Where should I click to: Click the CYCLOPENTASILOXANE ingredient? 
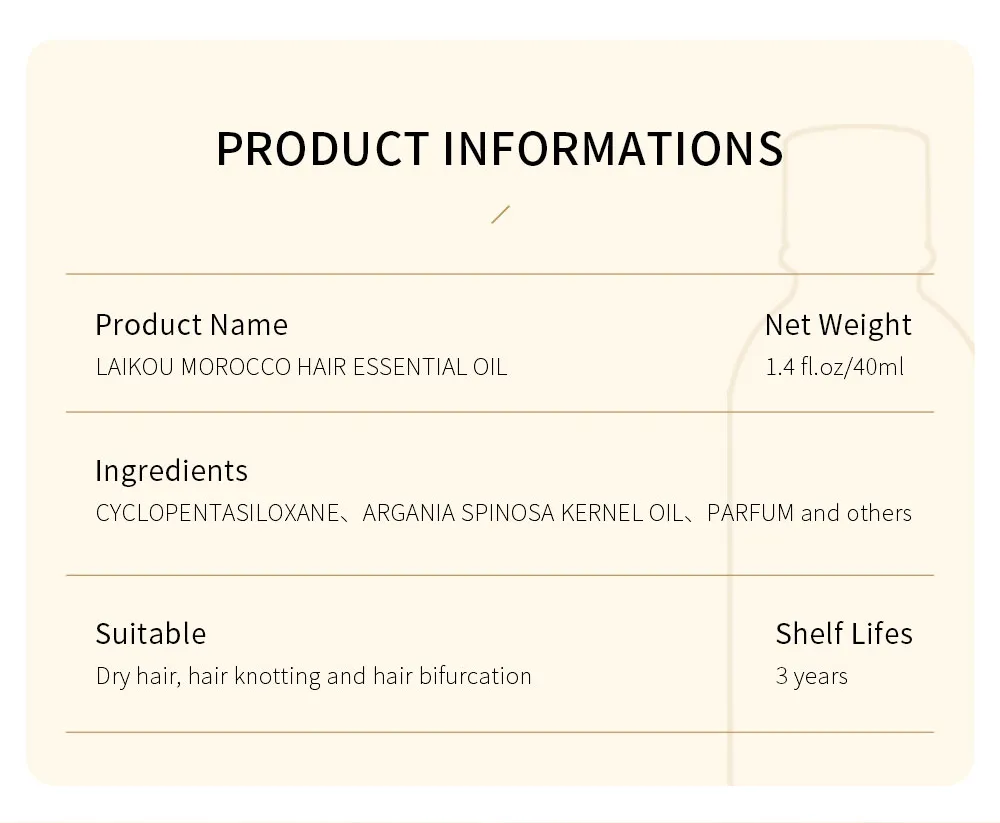[x=217, y=514]
